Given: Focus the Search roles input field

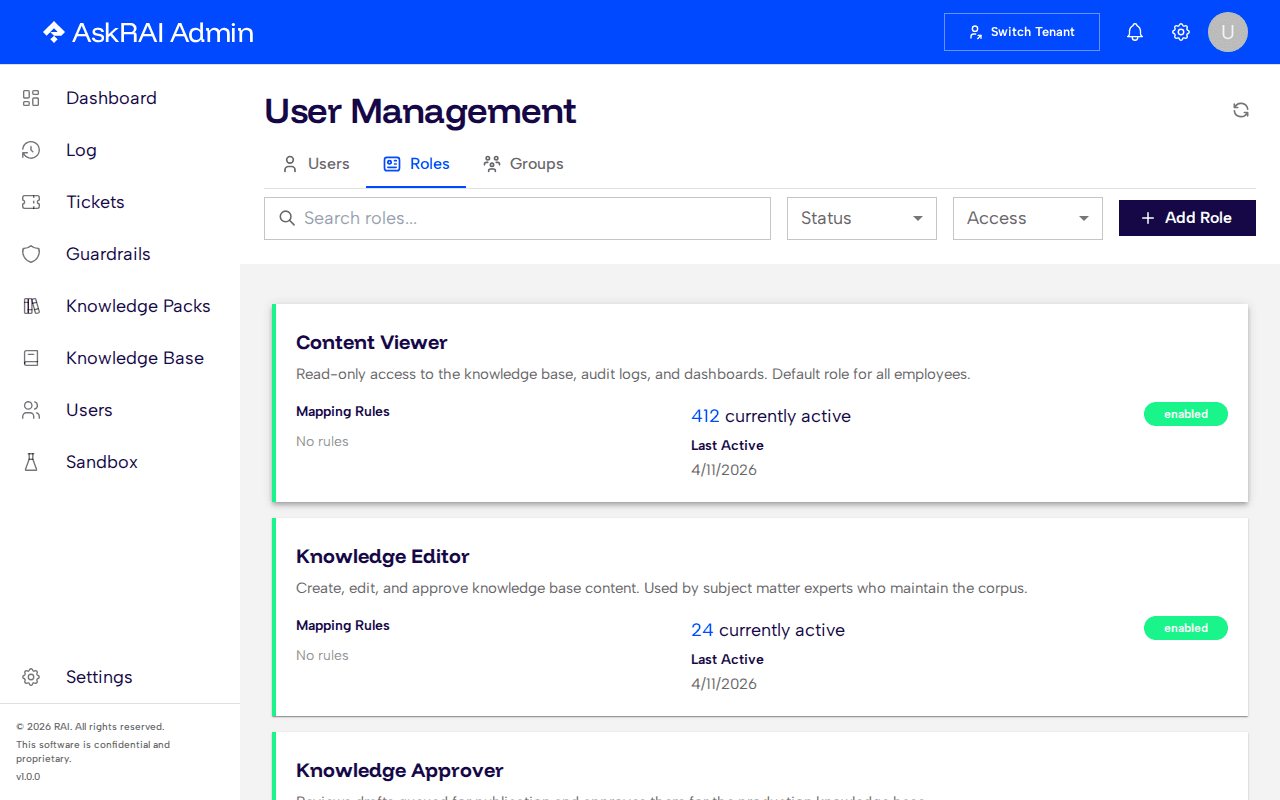Looking at the screenshot, I should [x=517, y=218].
